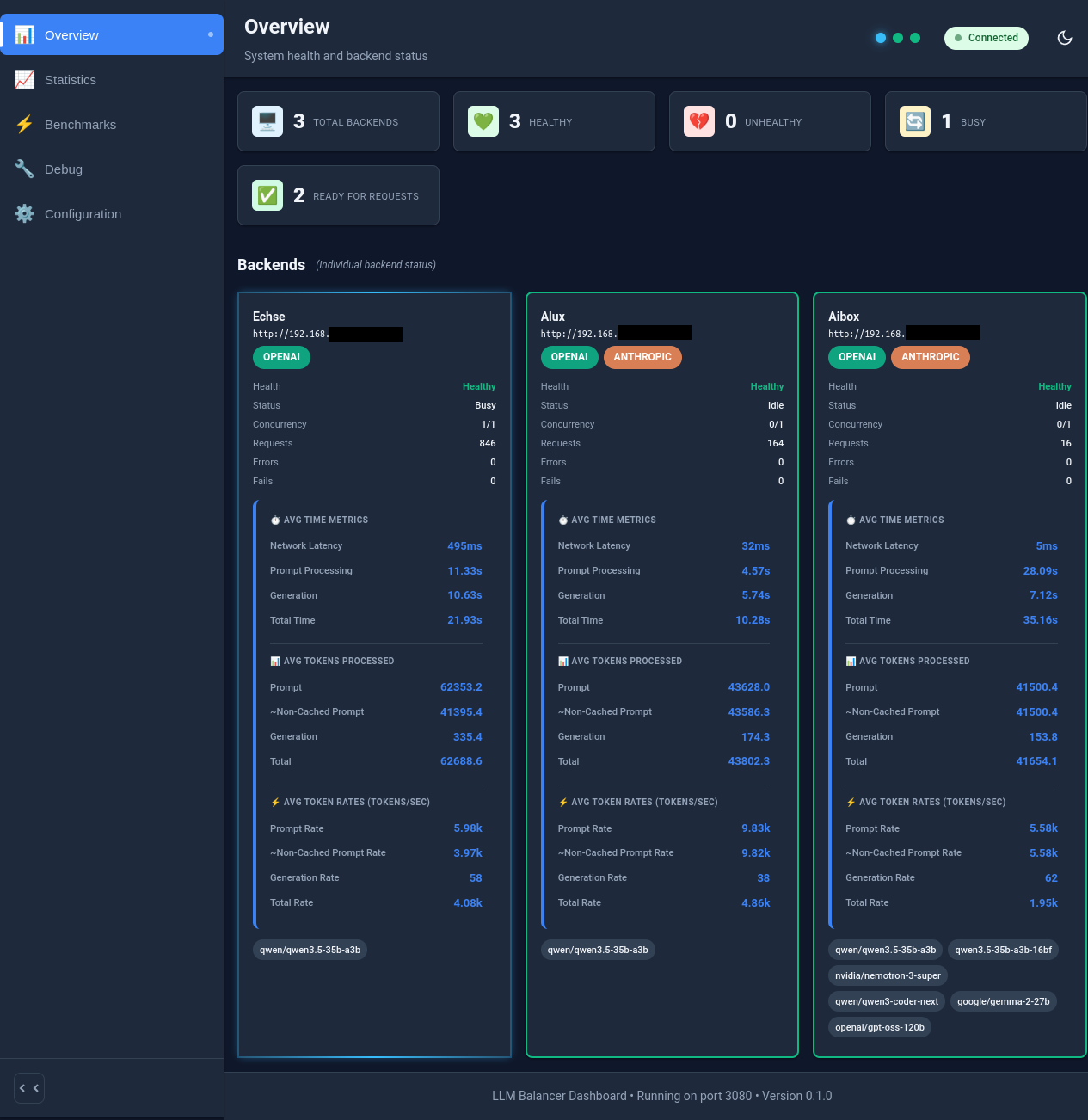Click Alux prompt rate 9.83k
This screenshot has height=1120, width=1088.
(756, 828)
